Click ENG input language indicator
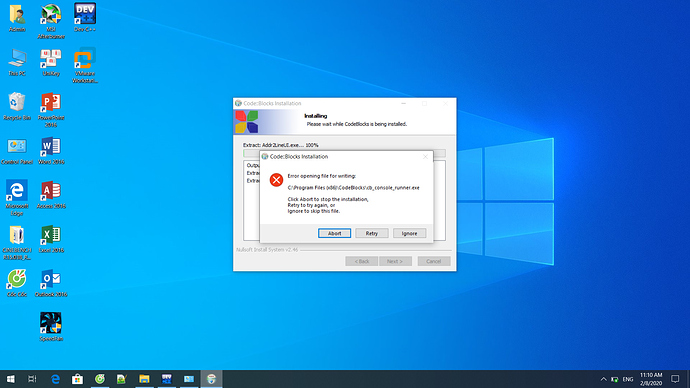Viewport: 690px width, 388px height. pyautogui.click(x=628, y=379)
